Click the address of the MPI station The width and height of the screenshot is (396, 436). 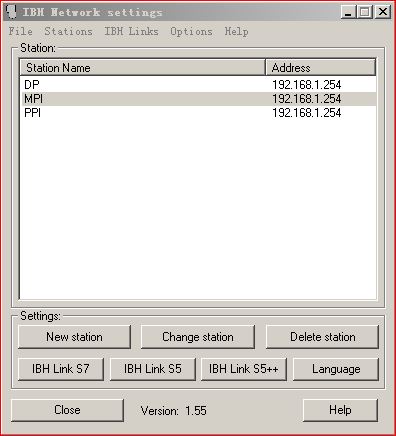tap(307, 99)
